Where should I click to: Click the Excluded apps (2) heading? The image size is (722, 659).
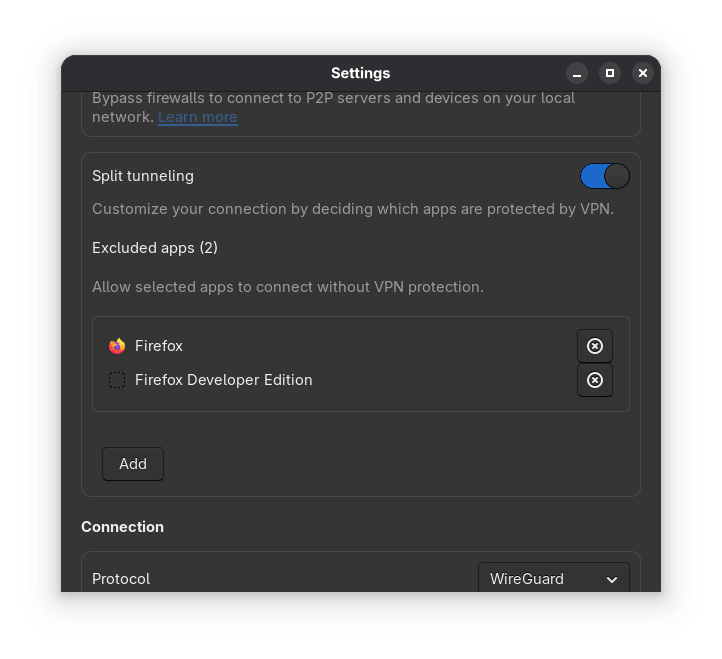point(155,248)
